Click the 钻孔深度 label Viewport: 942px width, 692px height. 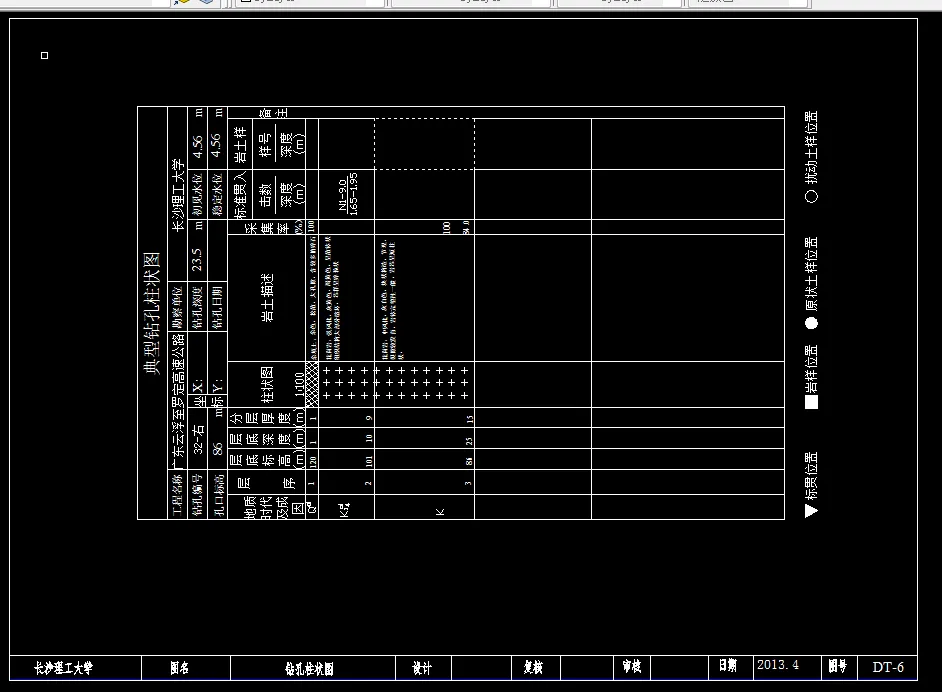197,306
